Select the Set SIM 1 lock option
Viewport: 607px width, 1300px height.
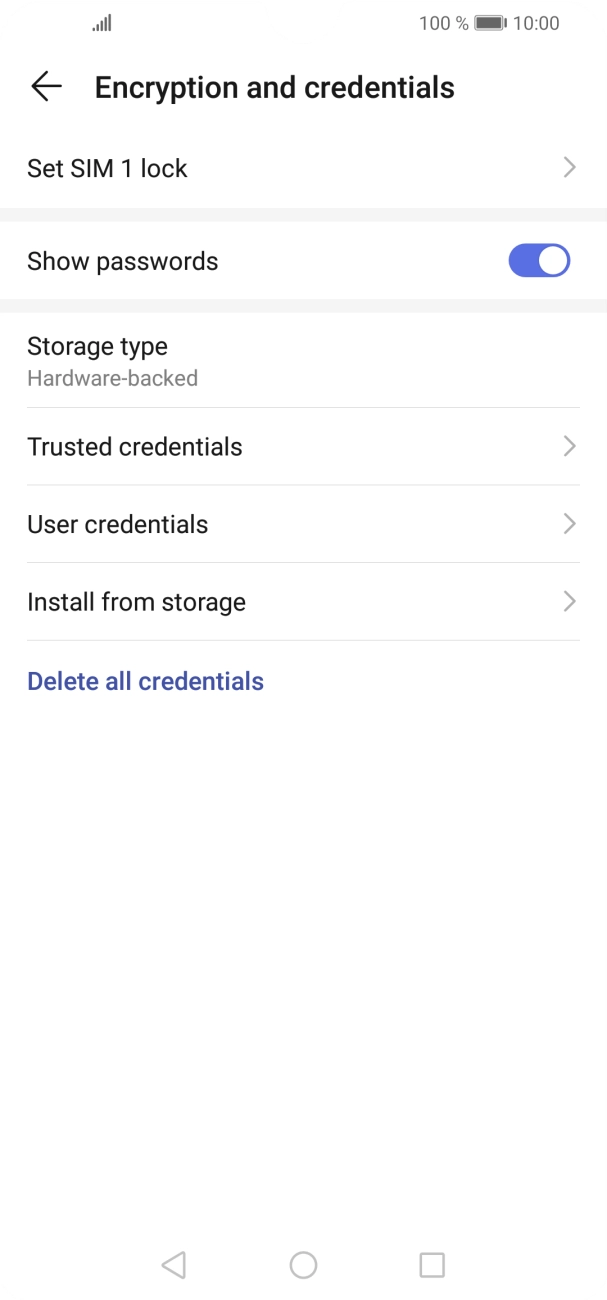(108, 168)
